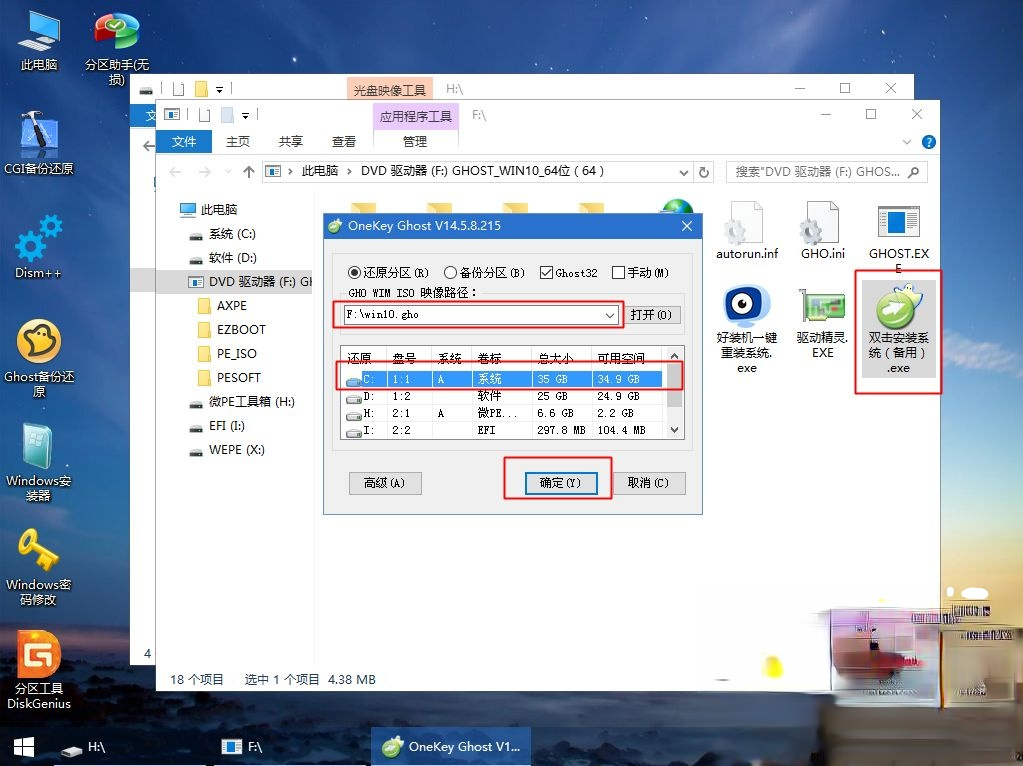The width and height of the screenshot is (1023, 766).
Task: Select GHOST.EXE file icon
Action: pos(898,236)
